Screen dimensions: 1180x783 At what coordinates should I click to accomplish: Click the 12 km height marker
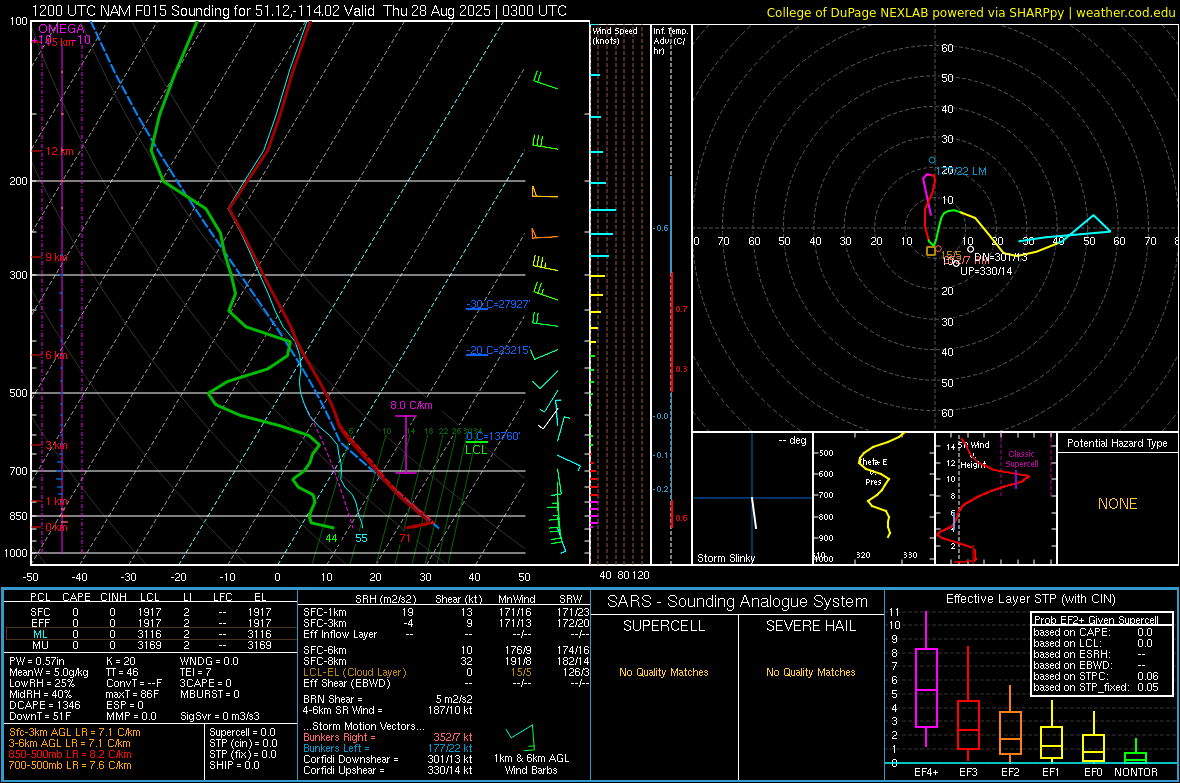[59, 151]
